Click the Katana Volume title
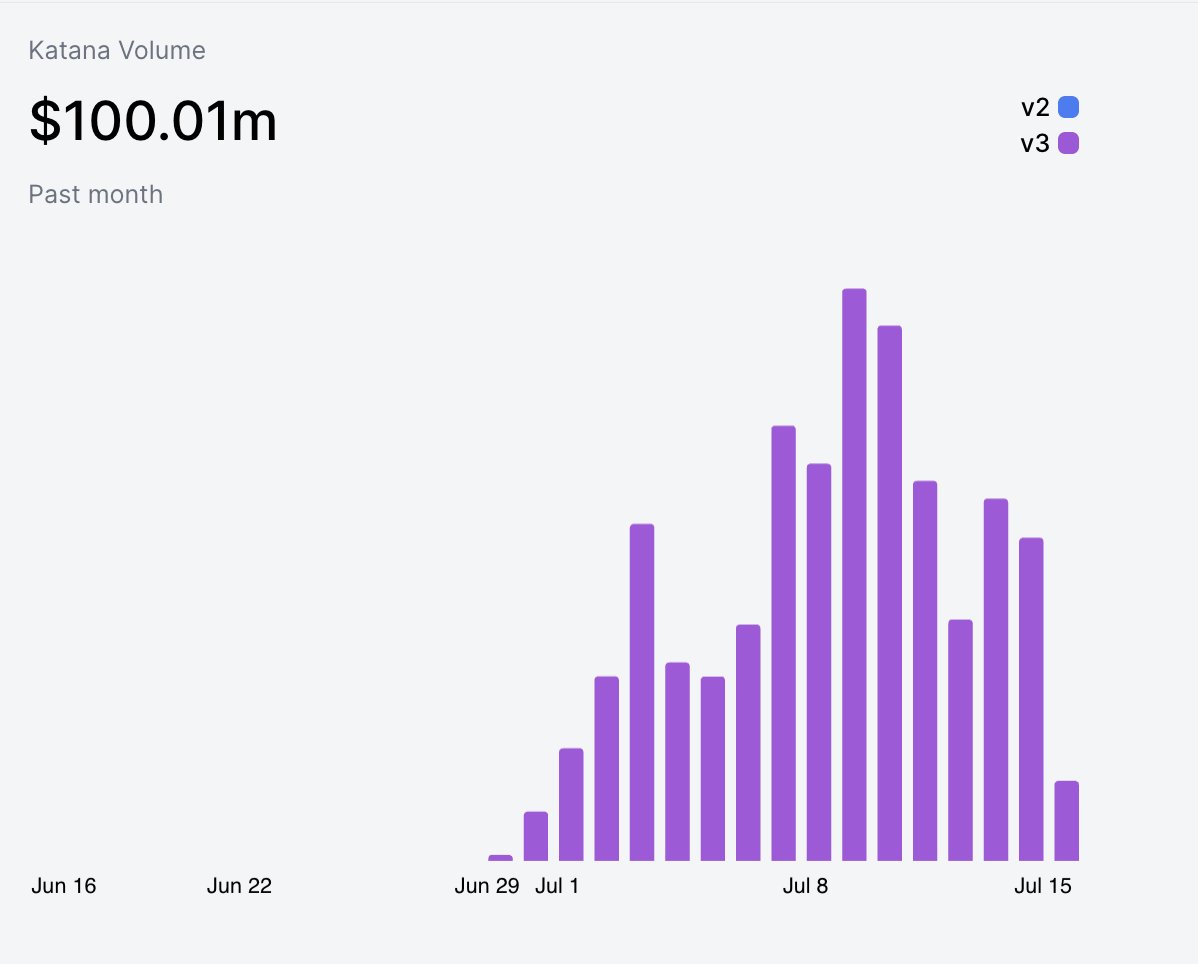Screen dimensions: 1198x964 tap(117, 50)
